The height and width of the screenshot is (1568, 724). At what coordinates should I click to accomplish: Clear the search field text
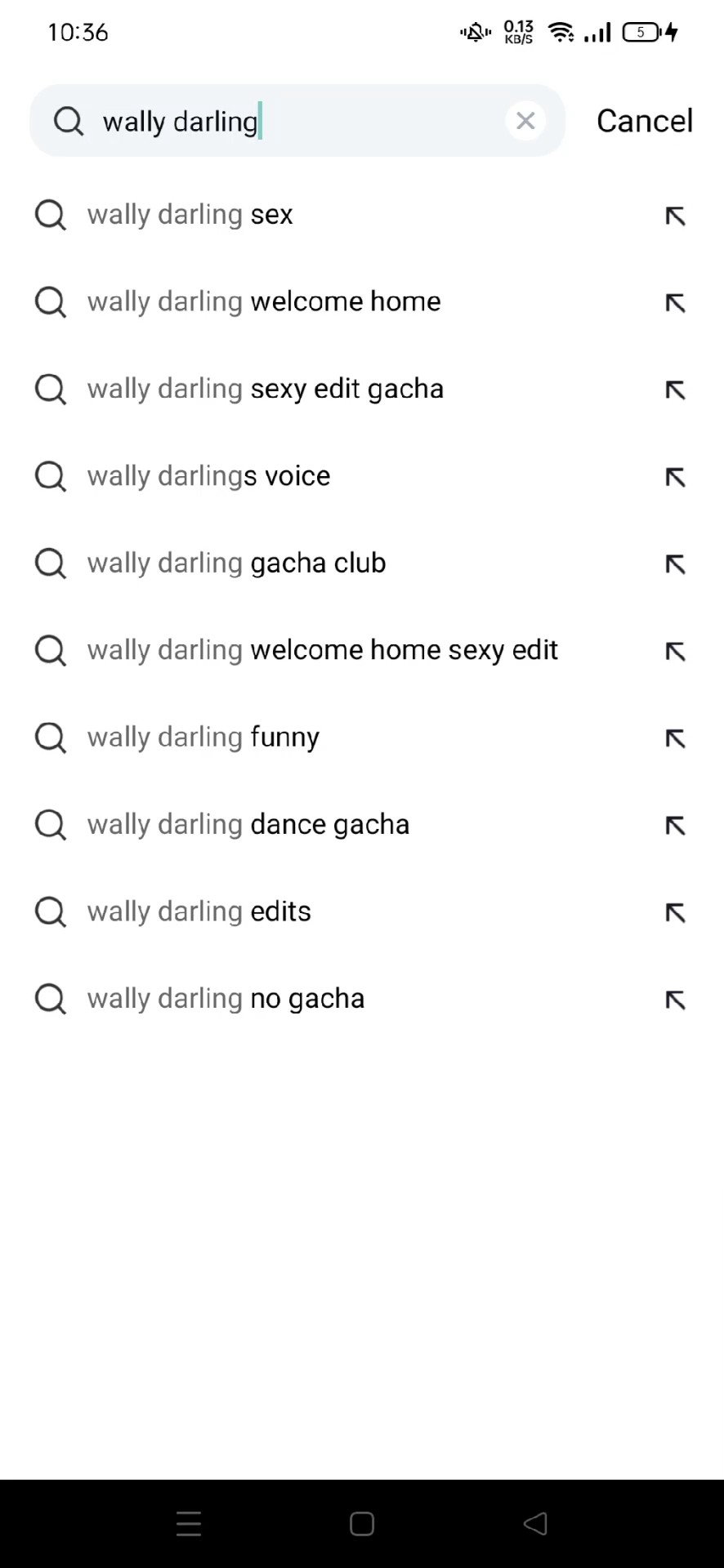pos(525,121)
